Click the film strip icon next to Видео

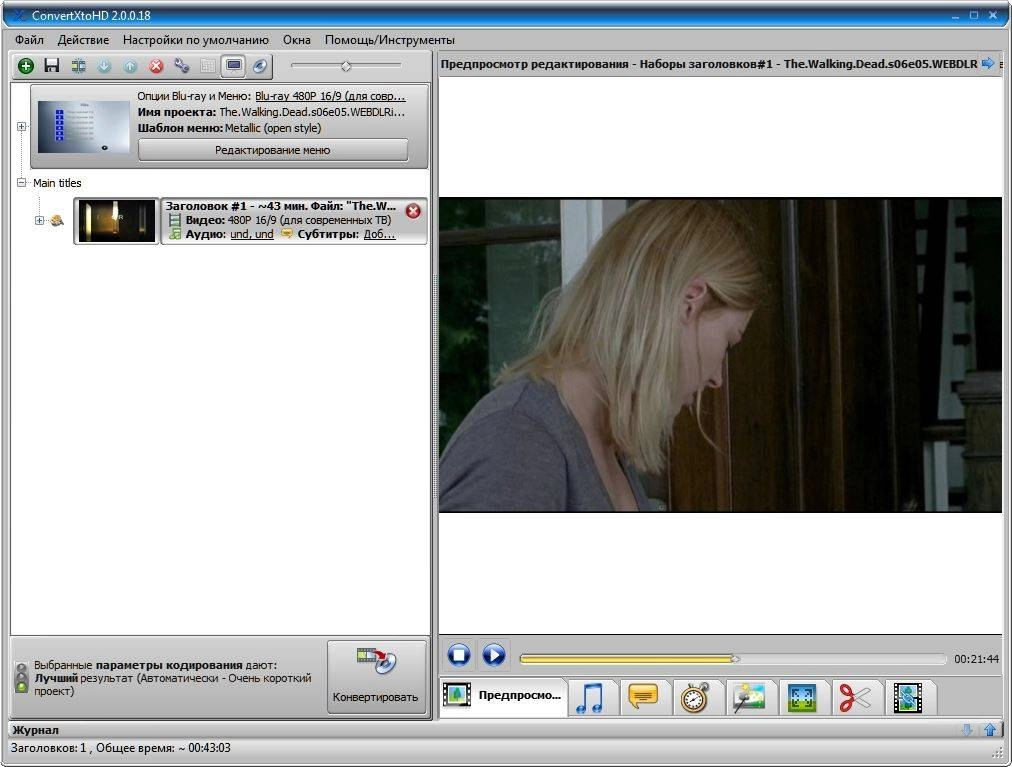175,220
